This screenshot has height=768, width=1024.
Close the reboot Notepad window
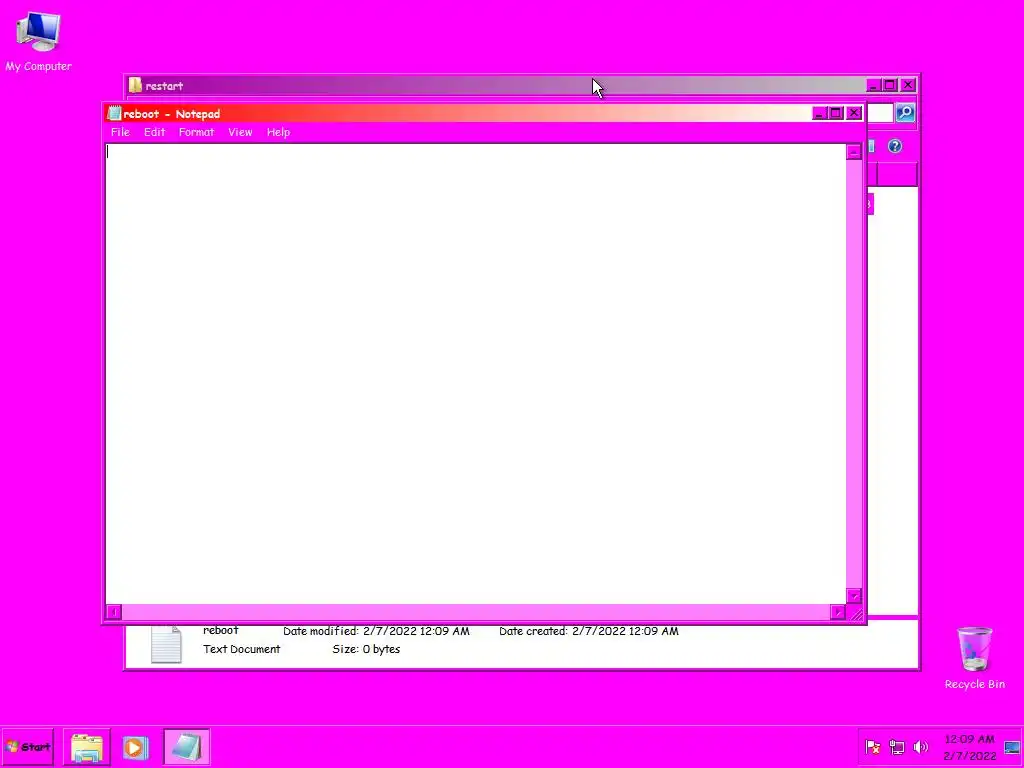(x=854, y=113)
